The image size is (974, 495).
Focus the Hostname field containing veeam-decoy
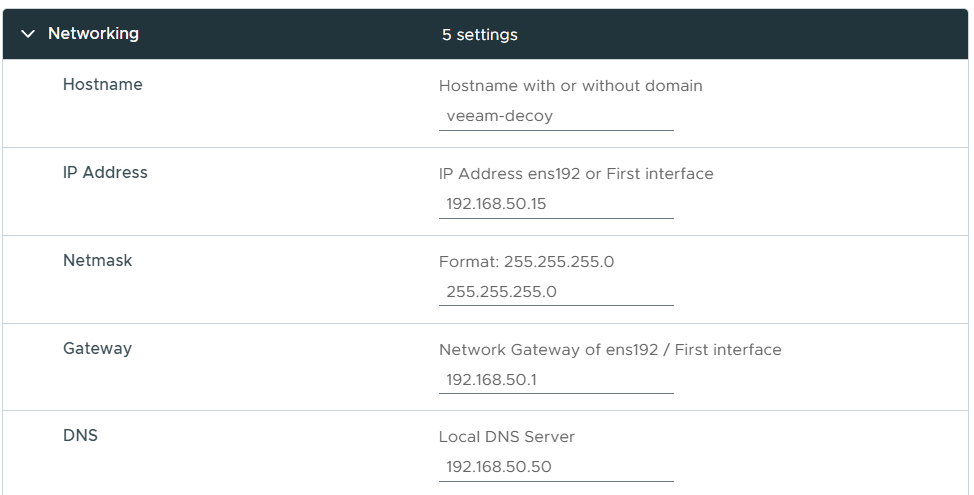[x=555, y=116]
